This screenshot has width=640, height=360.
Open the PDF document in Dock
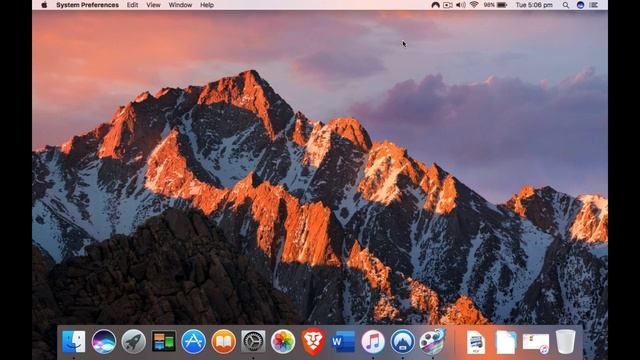476,342
